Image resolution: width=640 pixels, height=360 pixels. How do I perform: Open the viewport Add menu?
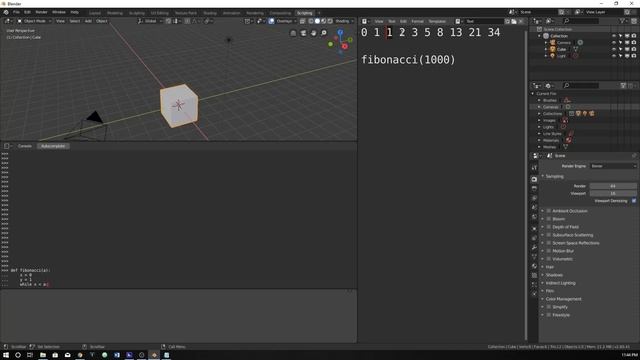coord(88,21)
